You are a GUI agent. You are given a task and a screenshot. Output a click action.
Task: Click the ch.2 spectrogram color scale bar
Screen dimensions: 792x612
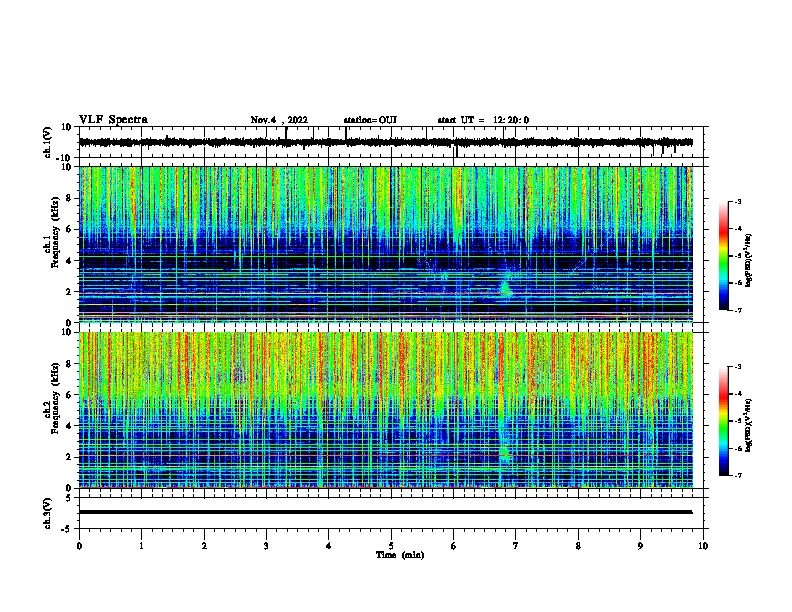(x=724, y=421)
